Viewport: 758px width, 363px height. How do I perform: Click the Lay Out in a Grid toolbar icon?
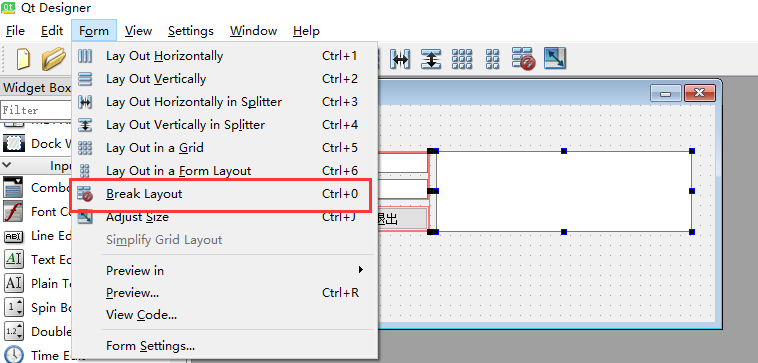click(x=462, y=59)
